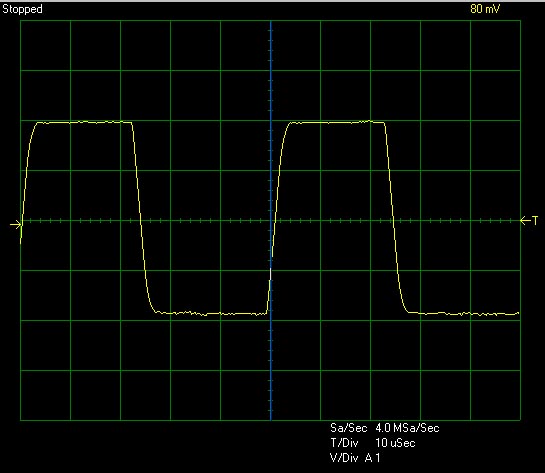Click the low plateau between the two pulses
Screen dimensions: 545x473
211,313
